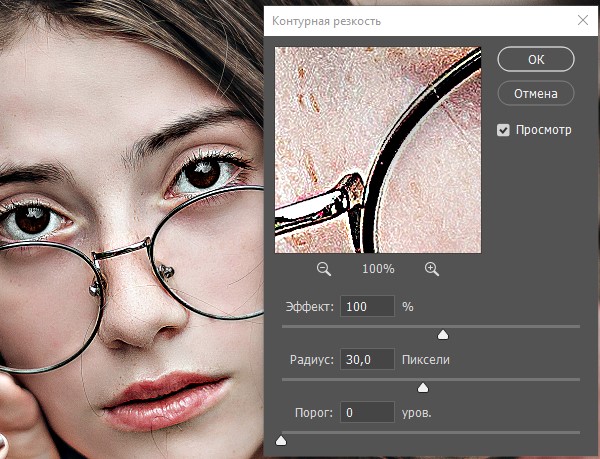Click the woman's lips in the canvas photo
Viewport: 600px width, 459px height.
pos(166,400)
